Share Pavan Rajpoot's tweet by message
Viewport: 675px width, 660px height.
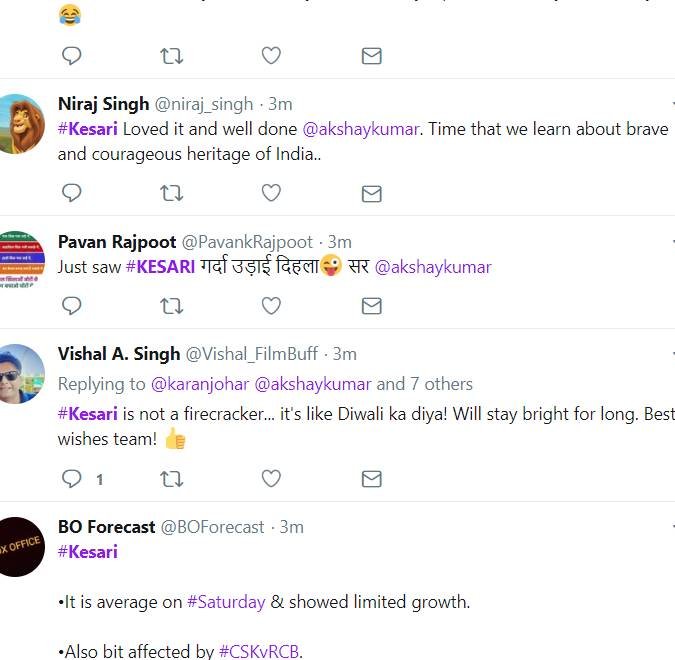pos(372,306)
